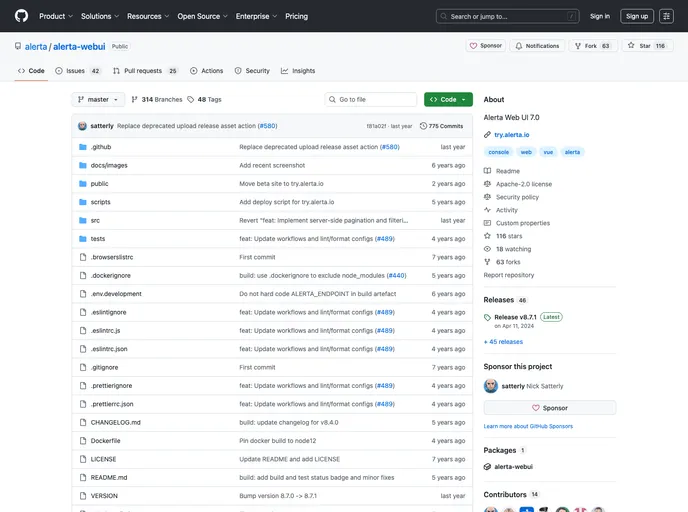Click satterly's avatar in latest commit
Image resolution: width=688 pixels, height=512 pixels.
[x=82, y=126]
